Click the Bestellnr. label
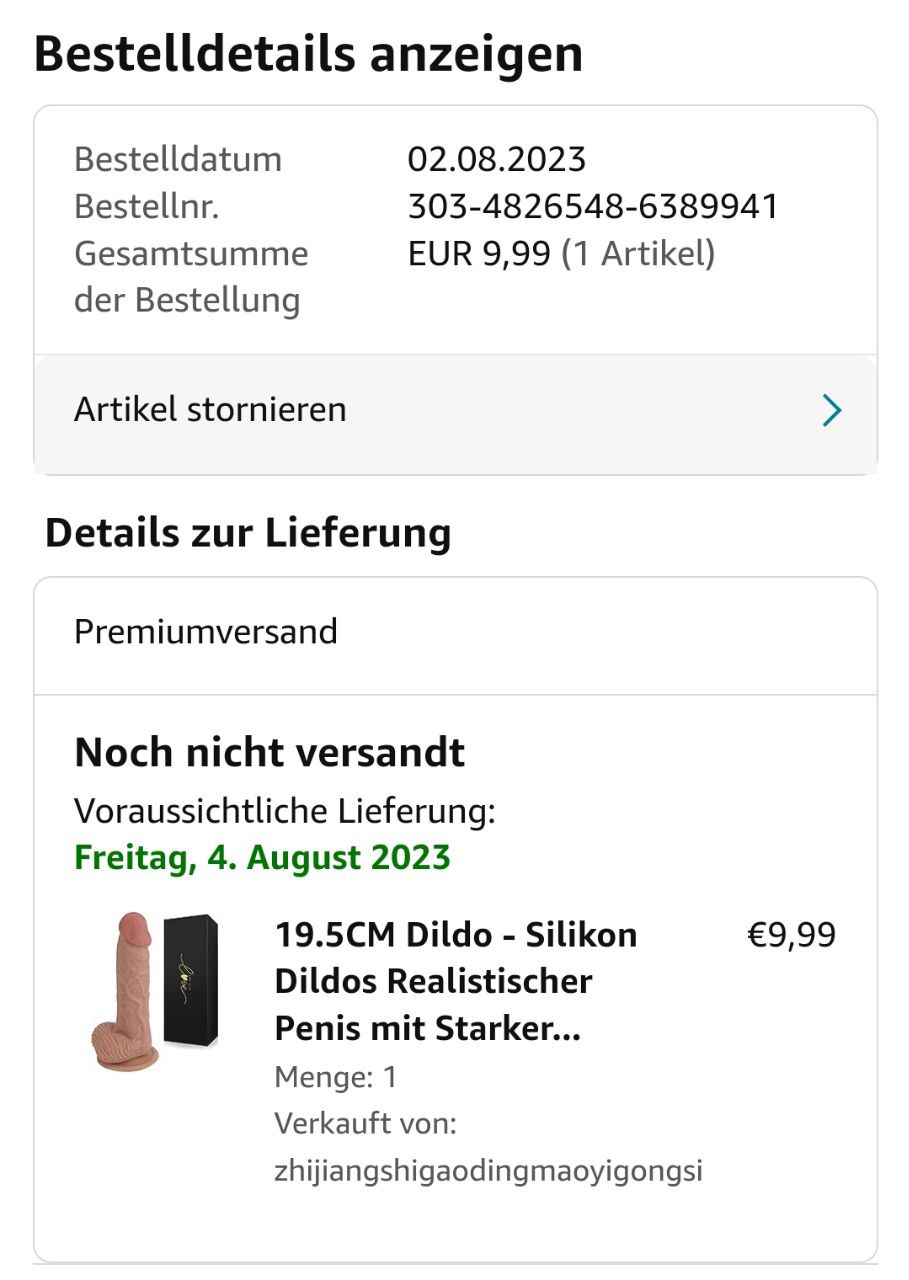The image size is (909, 1280). coord(146,207)
